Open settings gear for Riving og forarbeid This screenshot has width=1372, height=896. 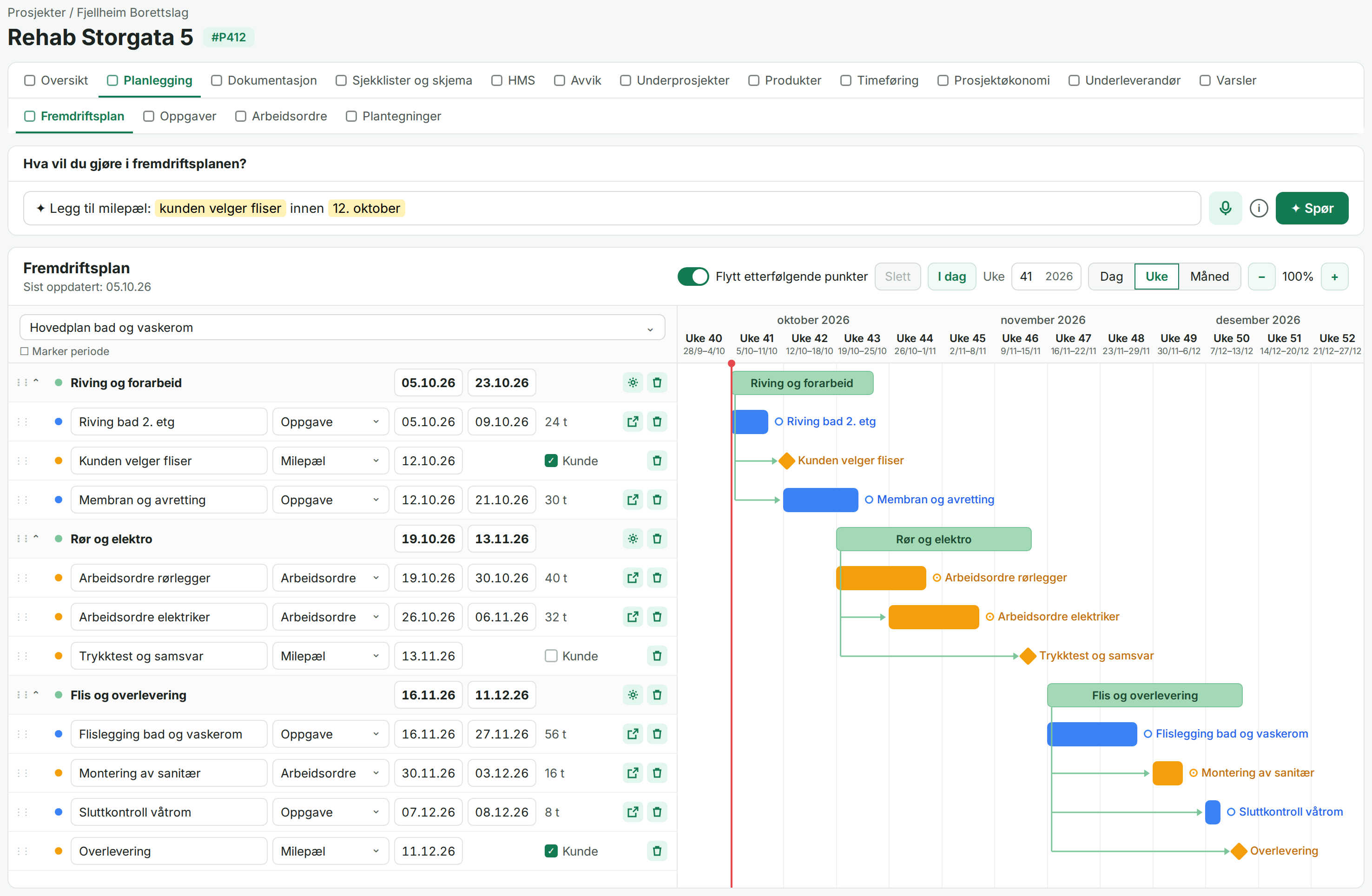(633, 383)
